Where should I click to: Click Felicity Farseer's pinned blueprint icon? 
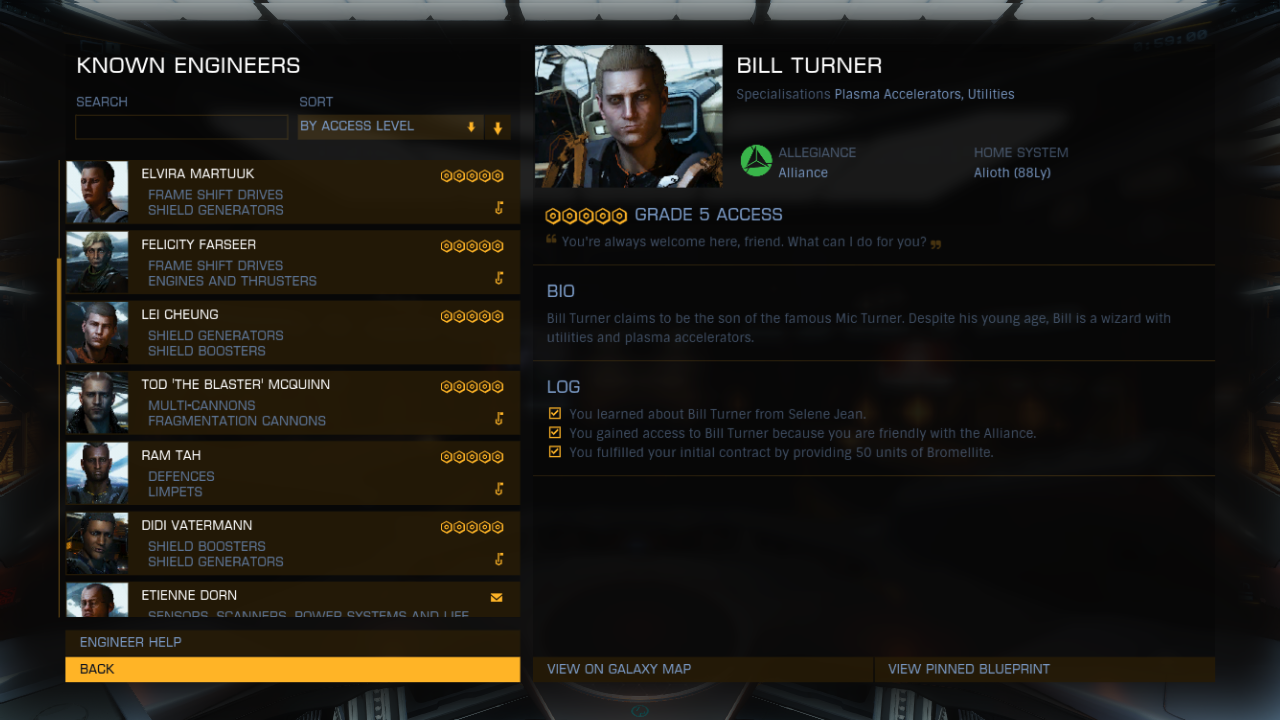(499, 278)
